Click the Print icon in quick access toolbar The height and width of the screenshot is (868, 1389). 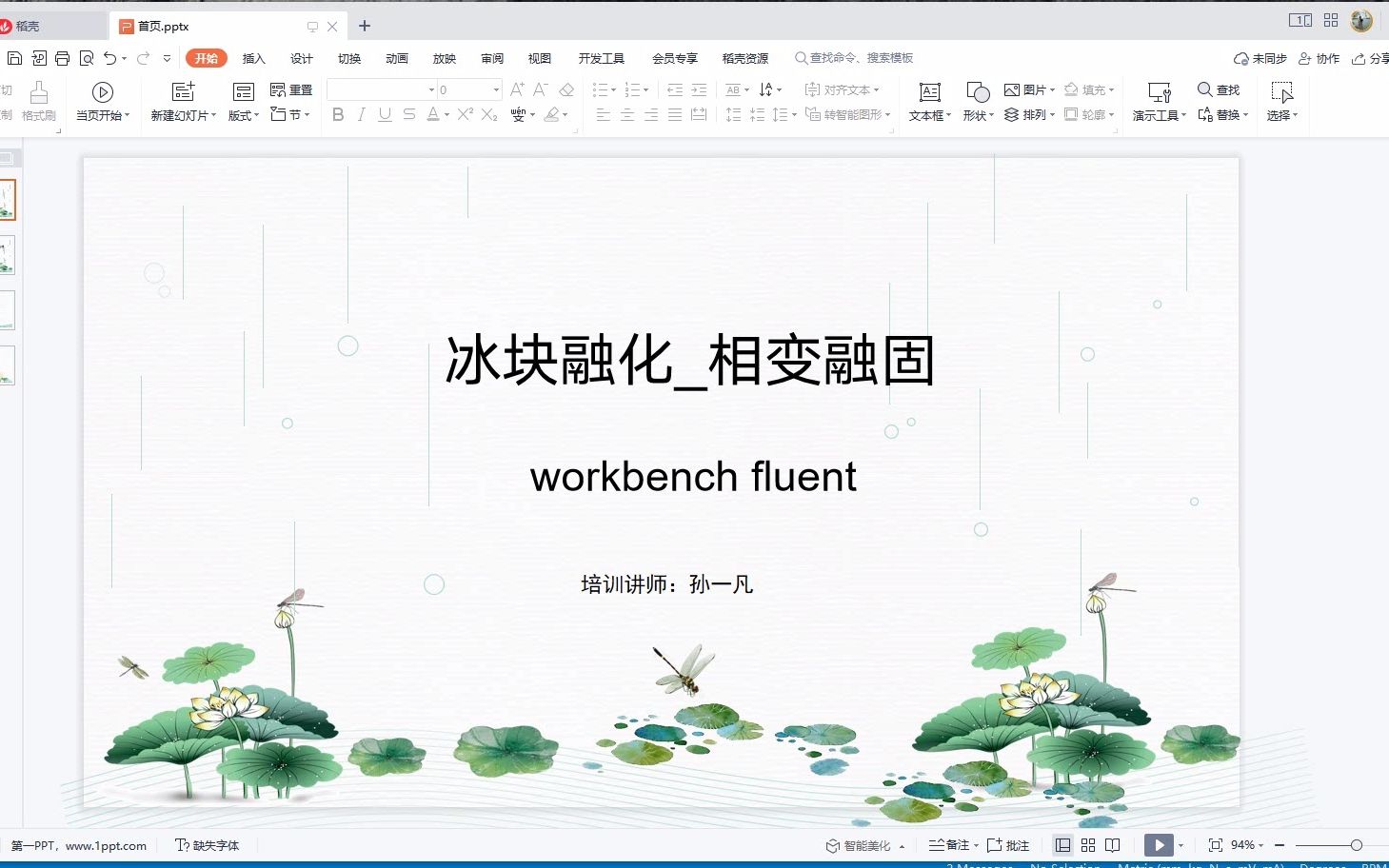coord(62,58)
